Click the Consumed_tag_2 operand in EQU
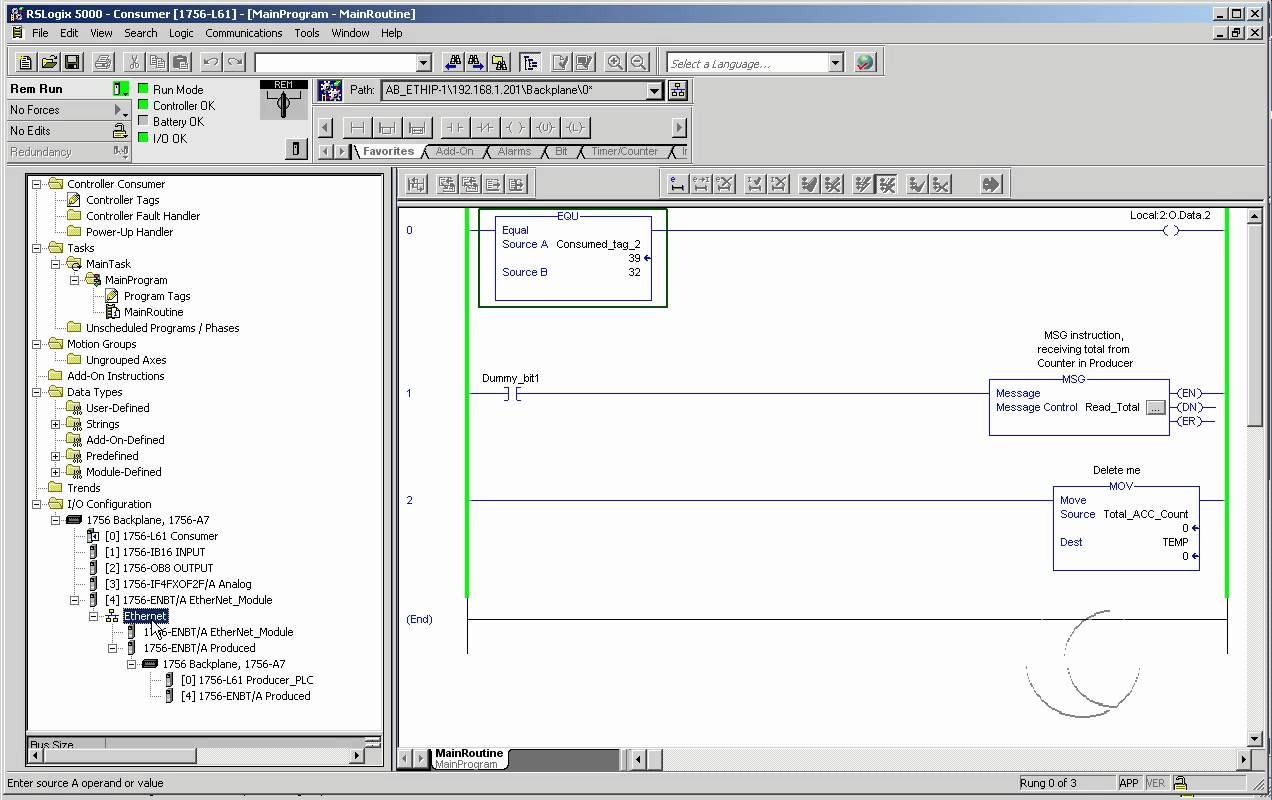1272x800 pixels. click(x=598, y=244)
